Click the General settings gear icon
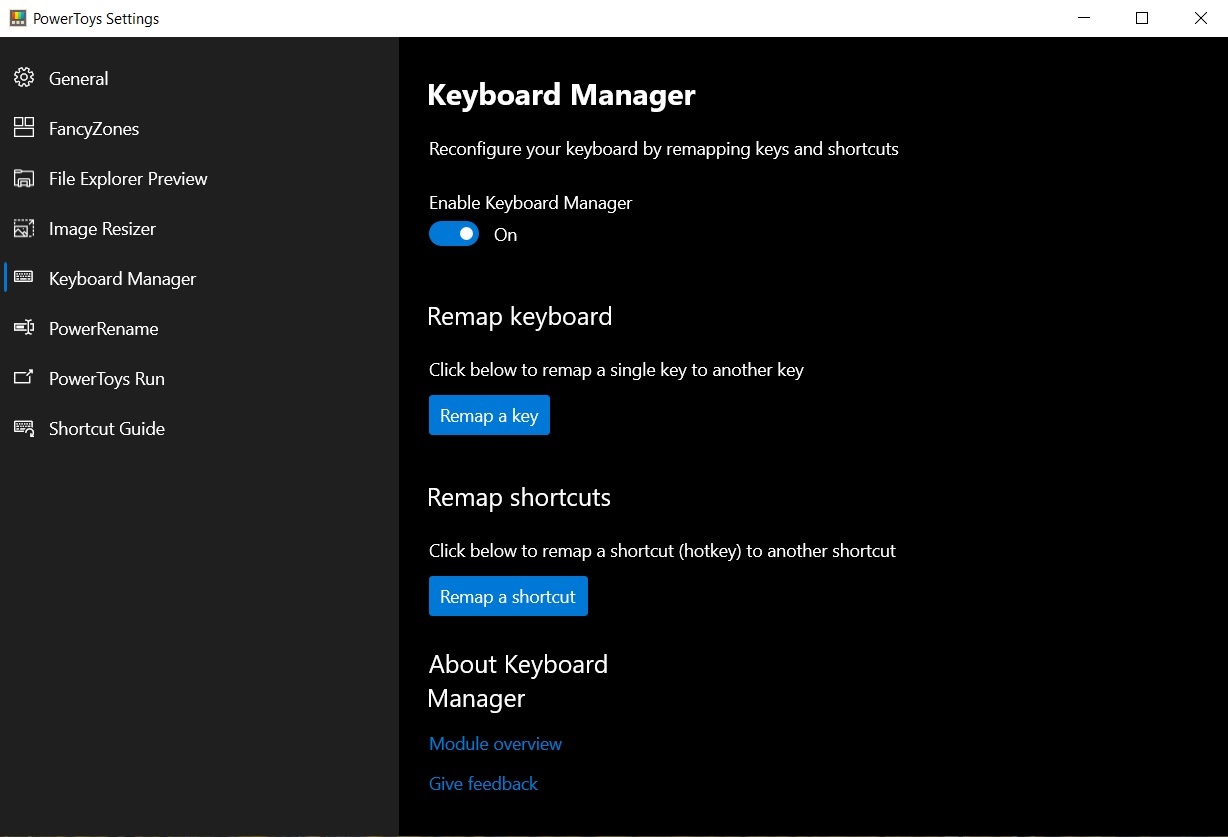This screenshot has height=837, width=1228. point(23,78)
